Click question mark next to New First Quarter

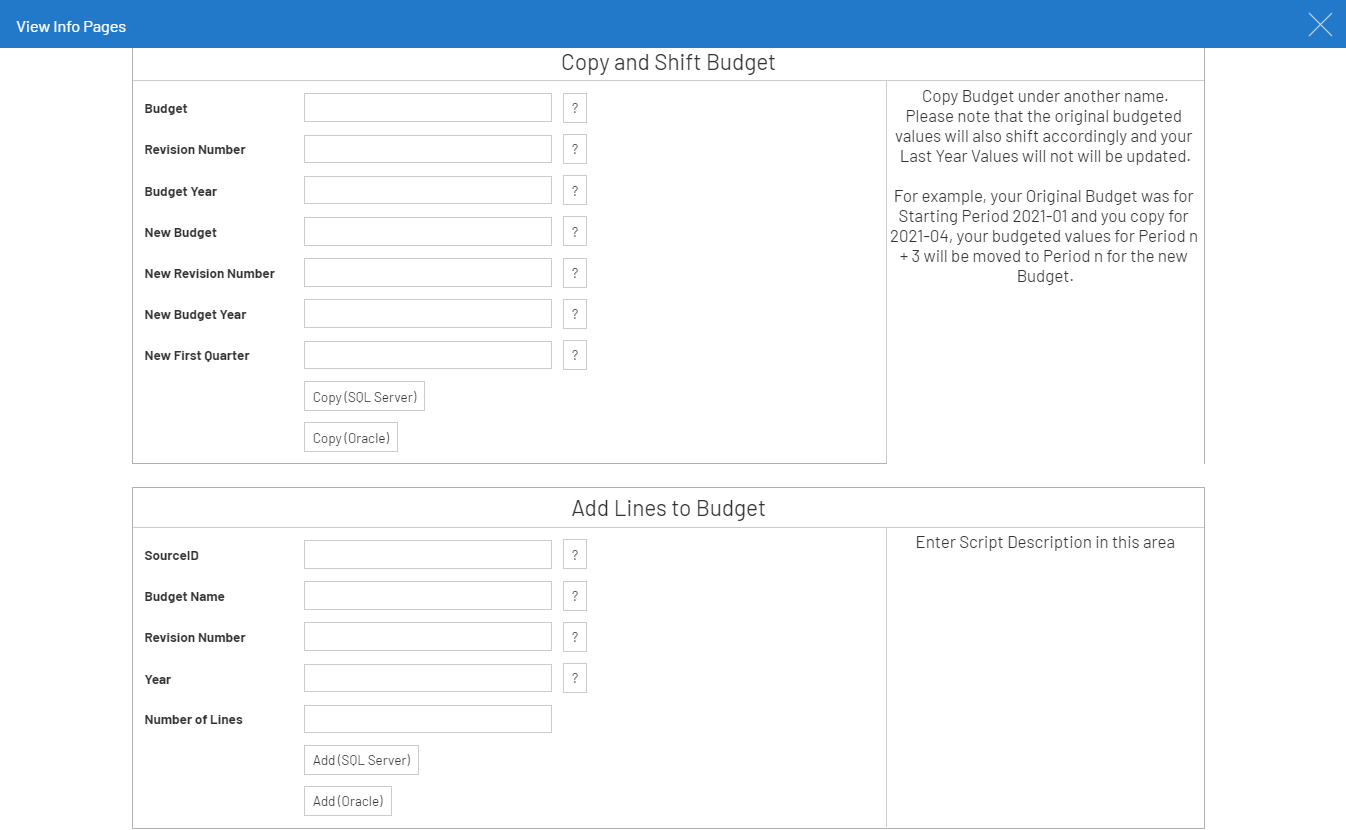coord(574,355)
